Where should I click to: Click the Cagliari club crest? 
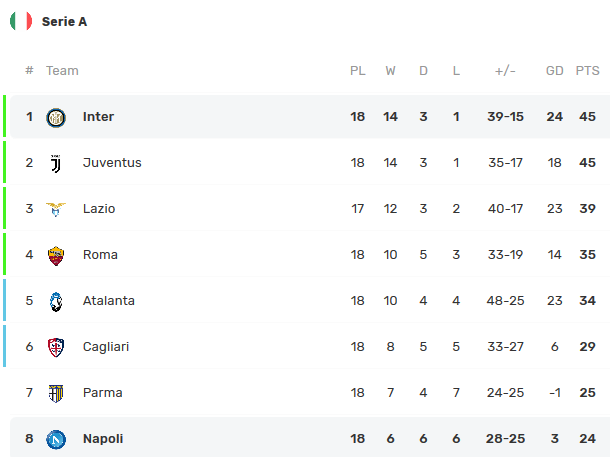[x=56, y=347]
